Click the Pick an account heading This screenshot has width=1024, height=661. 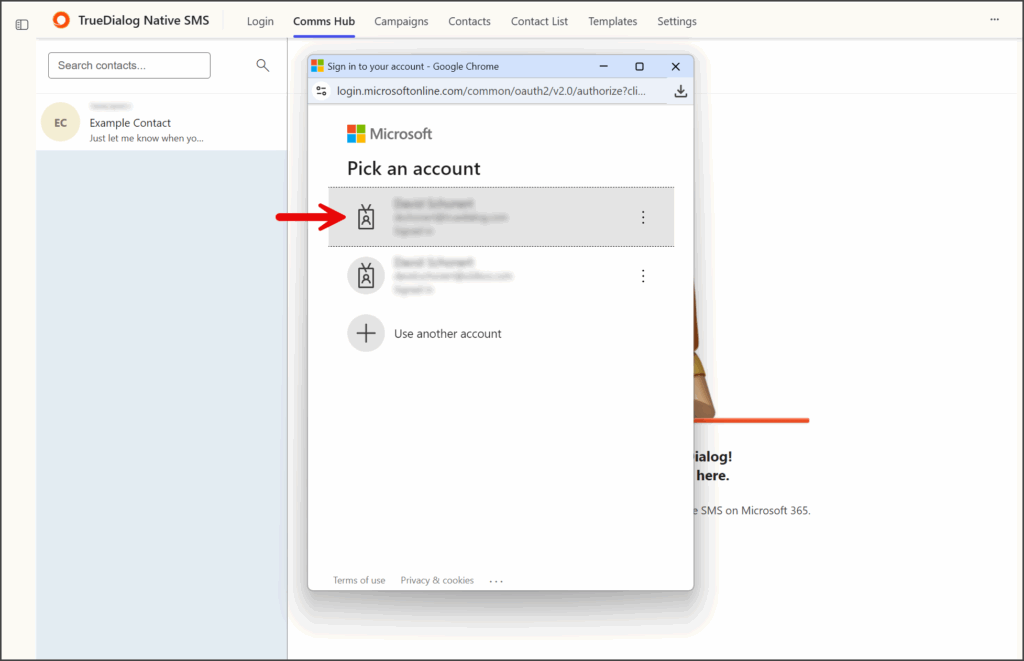(x=414, y=169)
